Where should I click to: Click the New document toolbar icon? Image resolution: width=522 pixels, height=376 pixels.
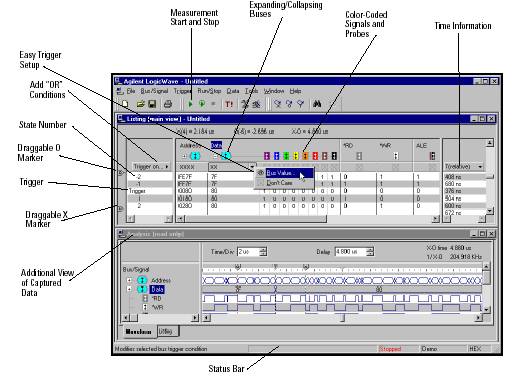click(x=125, y=104)
